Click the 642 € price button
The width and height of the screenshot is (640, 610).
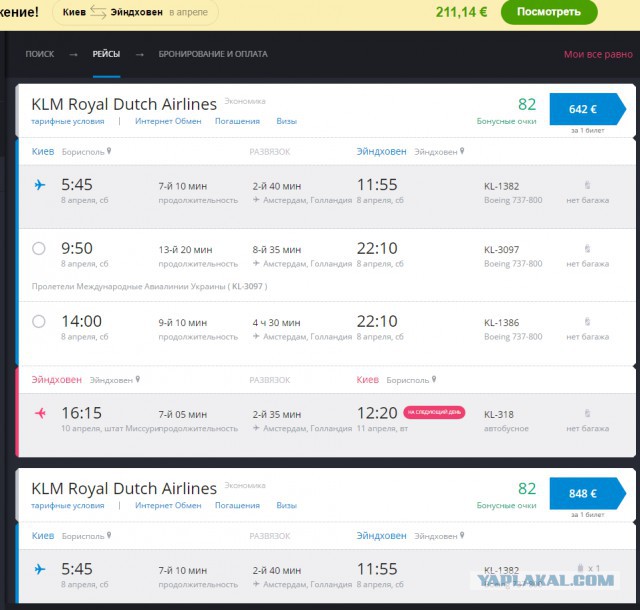(x=587, y=109)
